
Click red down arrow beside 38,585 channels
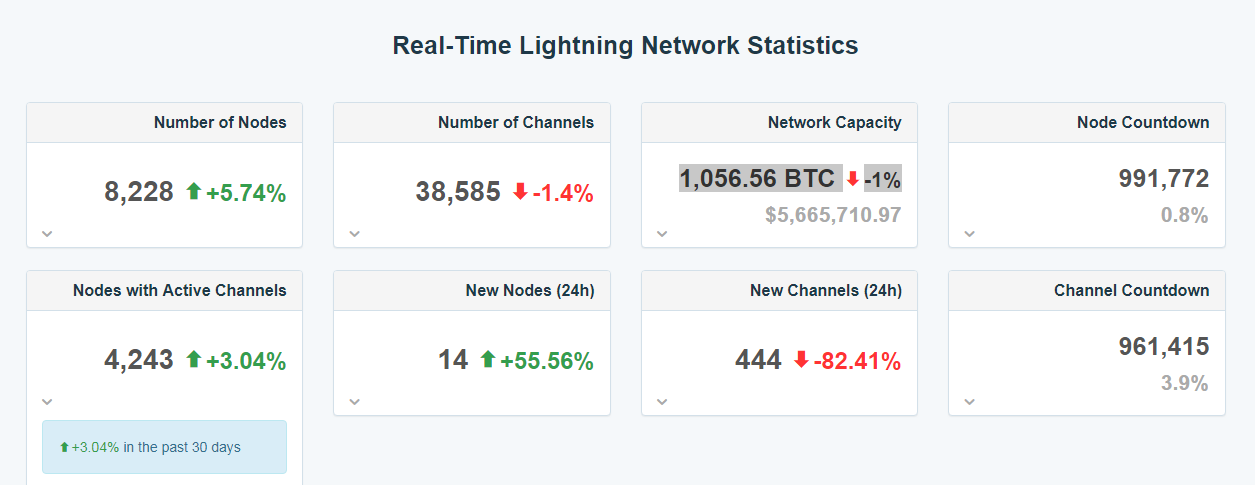click(x=520, y=191)
